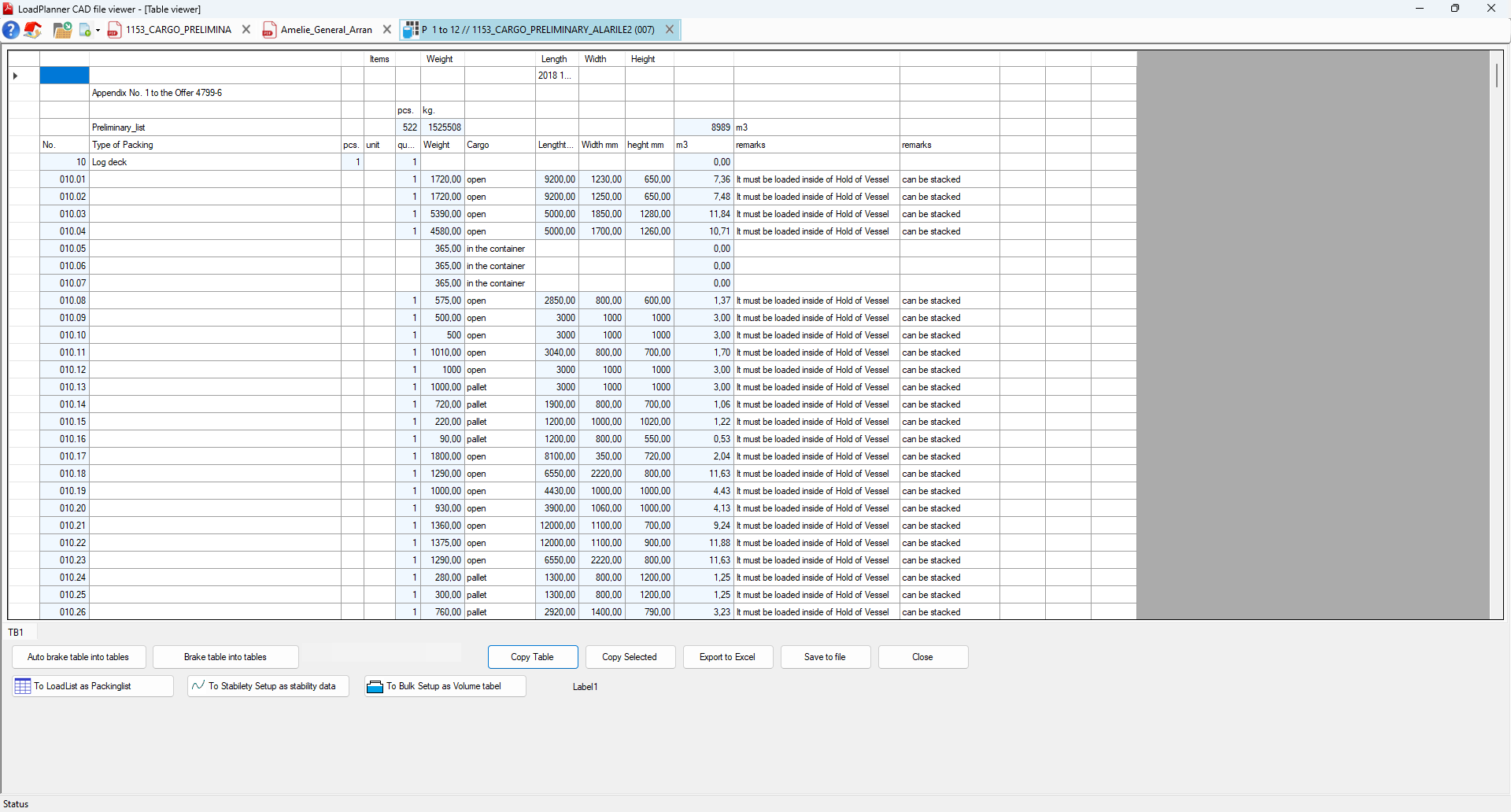The width and height of the screenshot is (1511, 812).
Task: Click the Status bar text
Action: 16,804
